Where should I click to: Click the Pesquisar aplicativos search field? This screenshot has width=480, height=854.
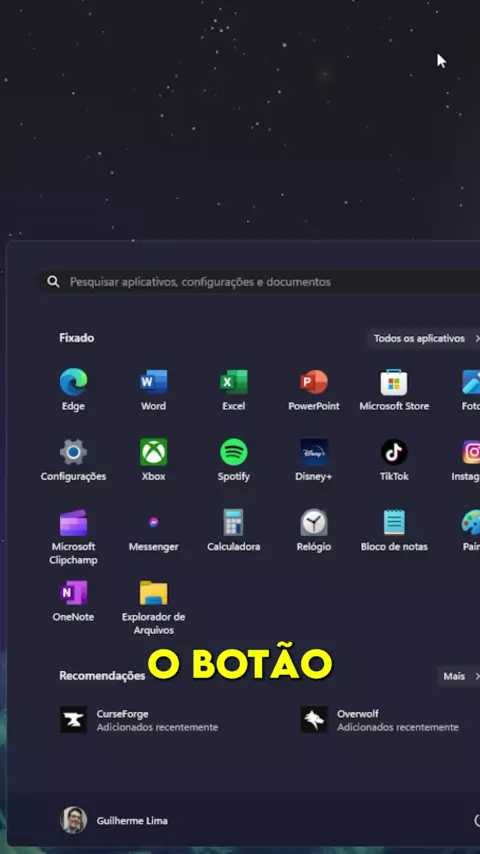click(259, 282)
